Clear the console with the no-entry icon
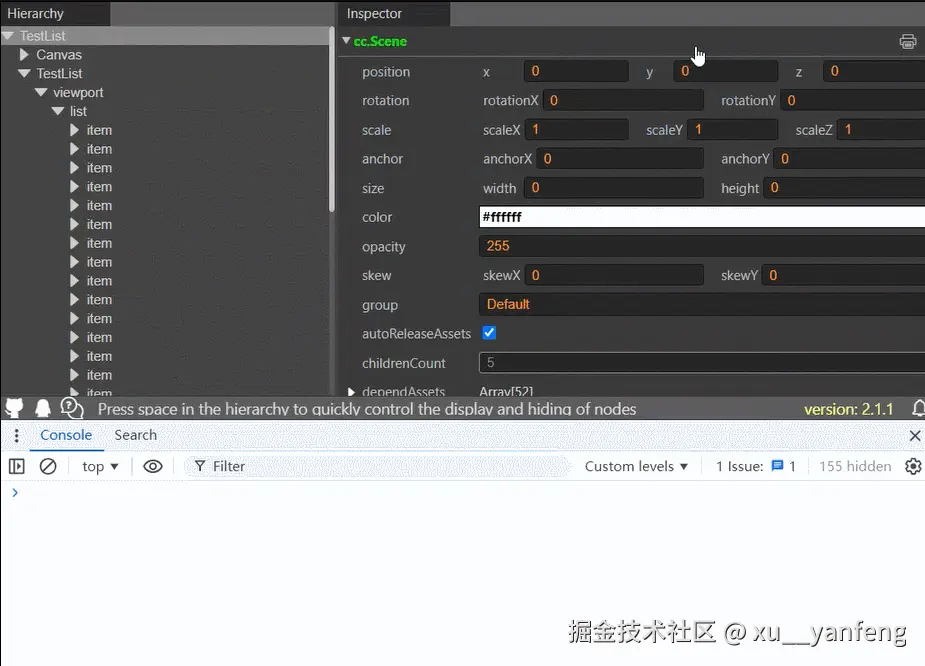Screen dimensions: 925x666 48,466
